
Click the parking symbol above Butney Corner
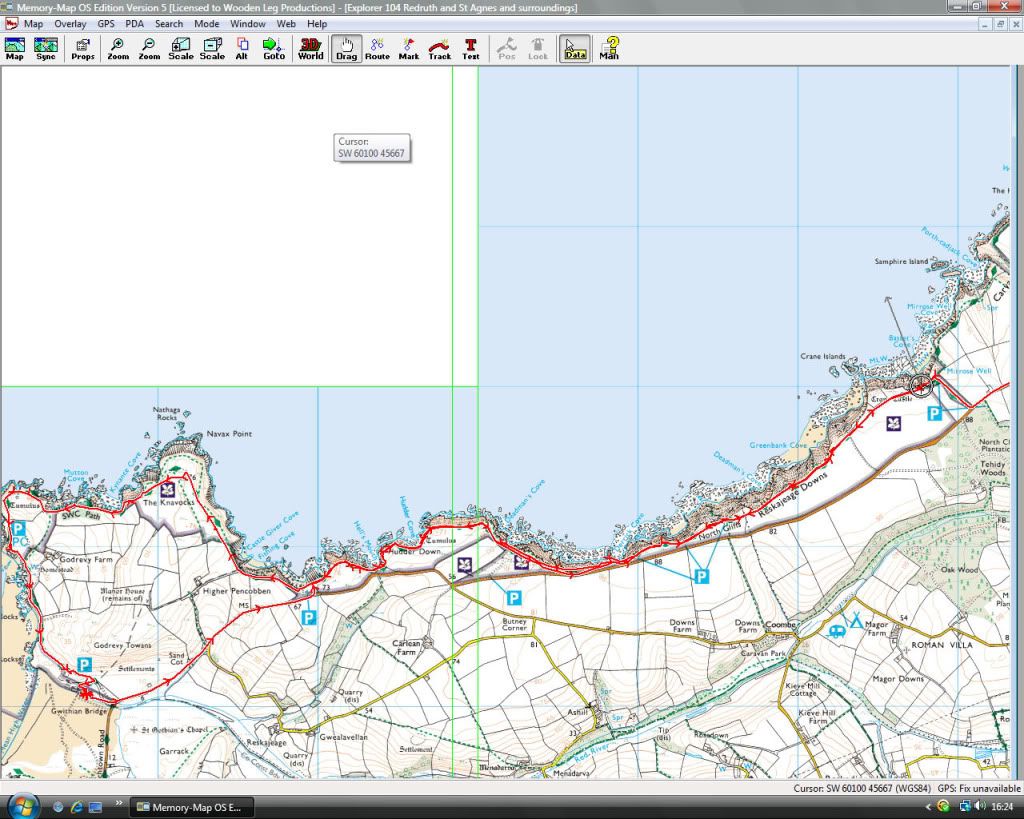(x=514, y=598)
